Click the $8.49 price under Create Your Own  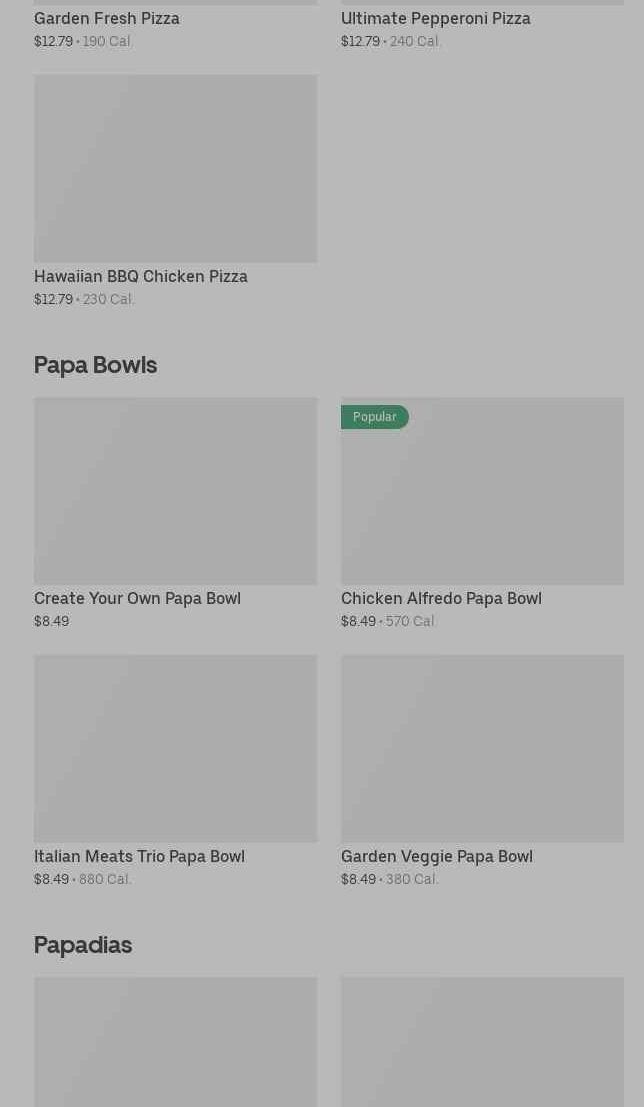(x=52, y=621)
